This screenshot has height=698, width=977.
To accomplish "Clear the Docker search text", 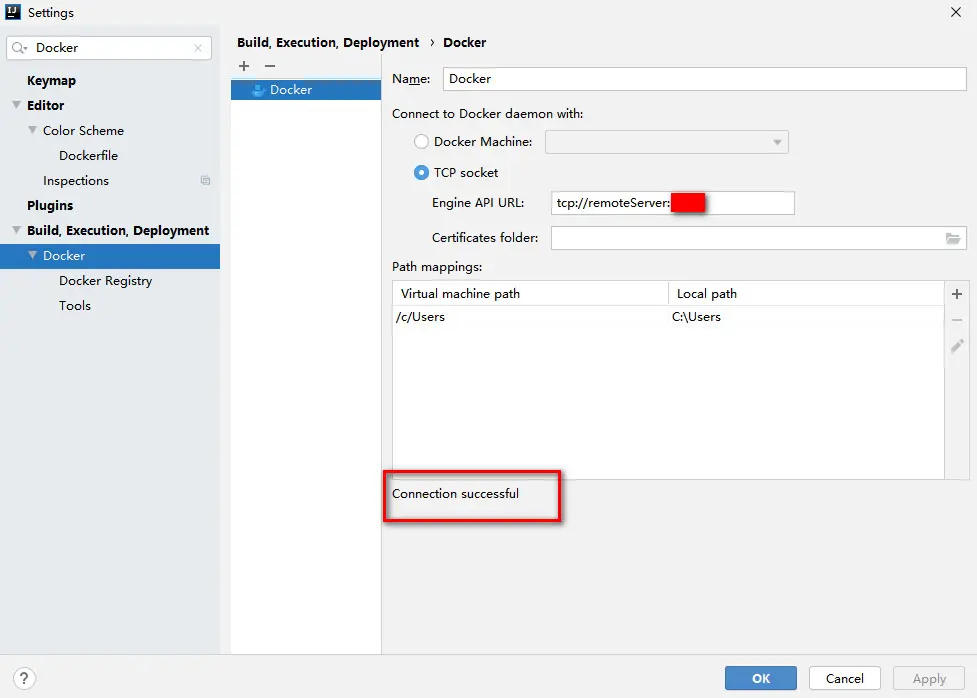I will tap(198, 48).
